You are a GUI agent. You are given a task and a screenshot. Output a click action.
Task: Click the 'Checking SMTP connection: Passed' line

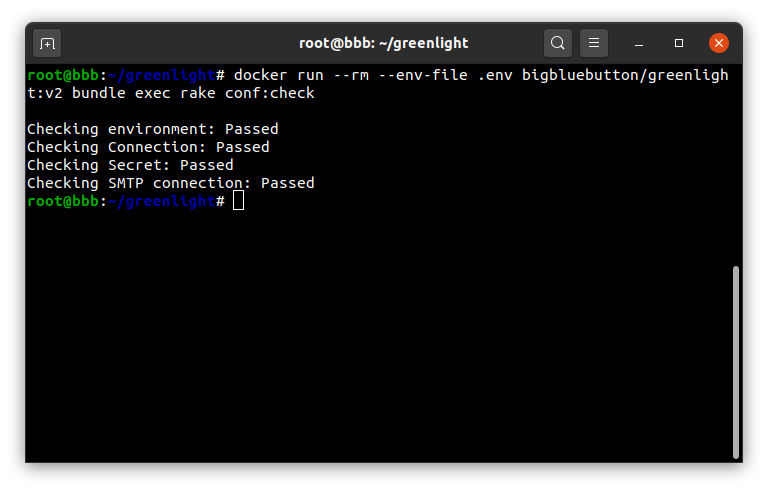point(171,183)
